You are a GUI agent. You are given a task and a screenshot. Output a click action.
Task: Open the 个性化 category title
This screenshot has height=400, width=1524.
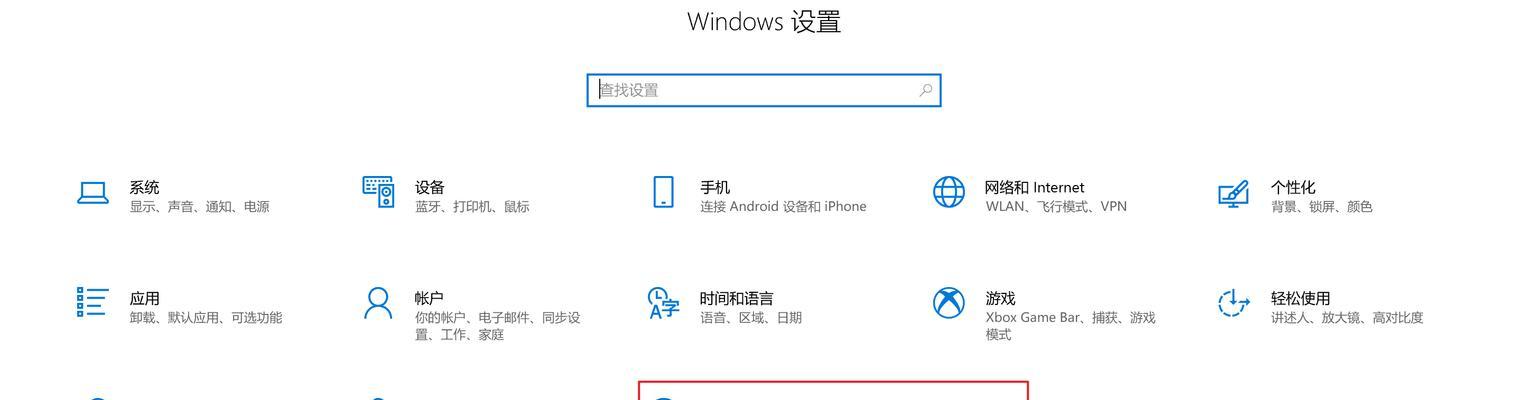1293,187
